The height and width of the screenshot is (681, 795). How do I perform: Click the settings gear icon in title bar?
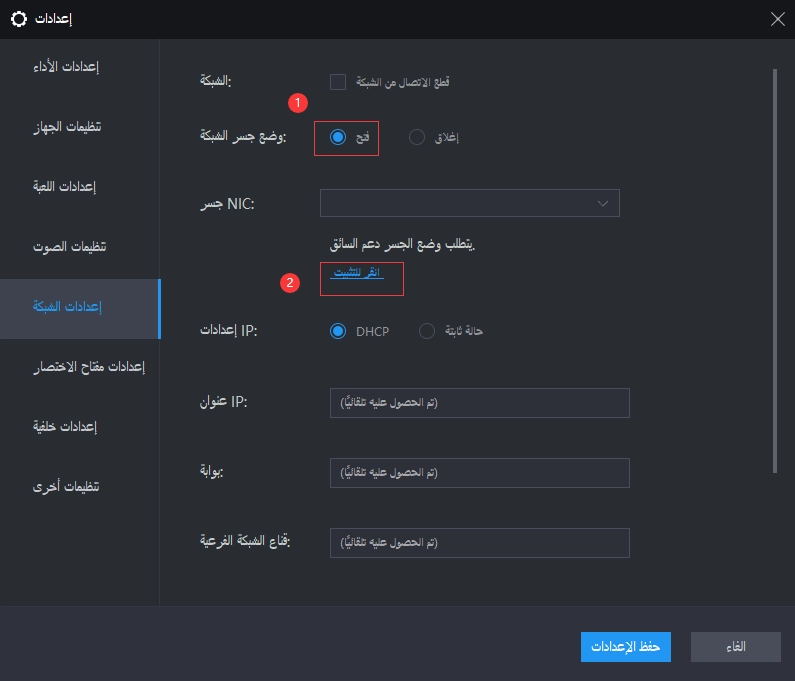coord(19,19)
